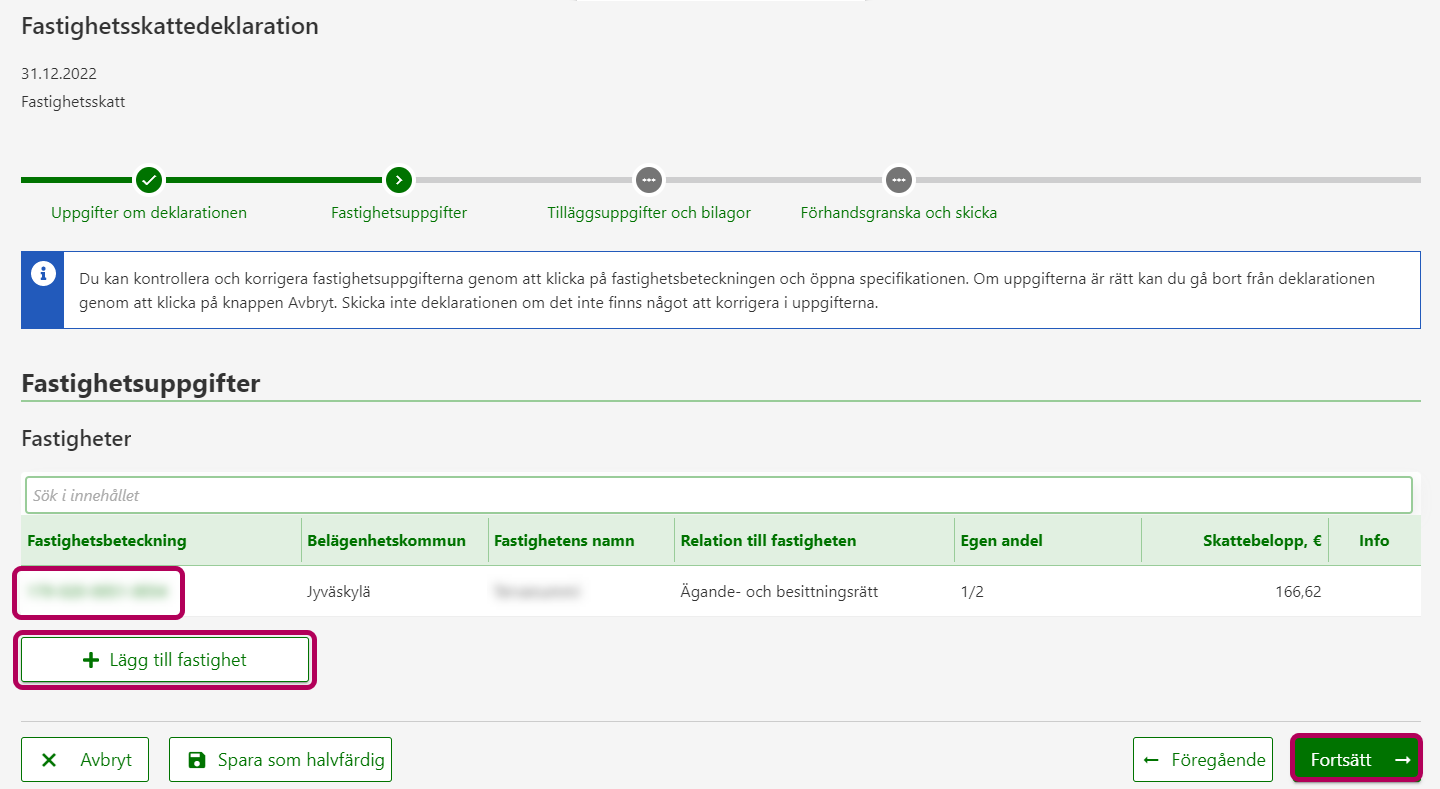
Task: Click the third step's dotted circle icon
Action: (x=649, y=180)
